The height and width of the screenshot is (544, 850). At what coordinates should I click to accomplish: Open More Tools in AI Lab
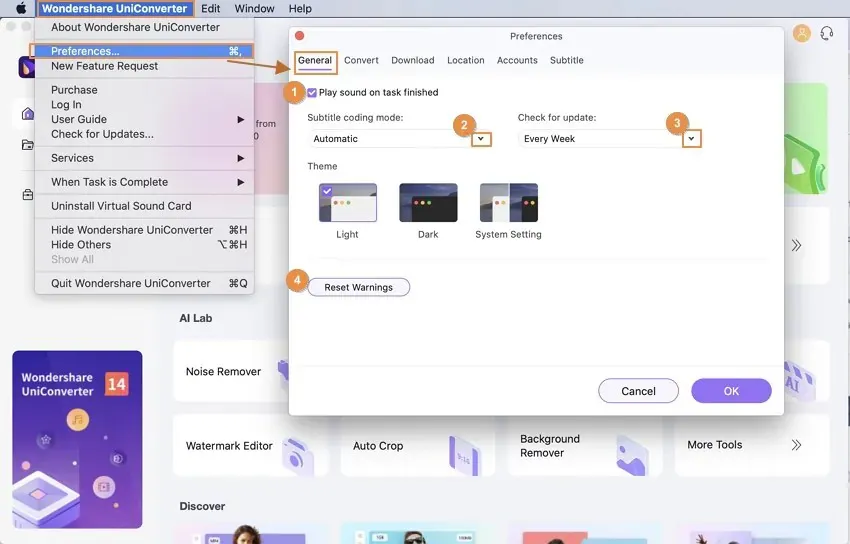[752, 445]
